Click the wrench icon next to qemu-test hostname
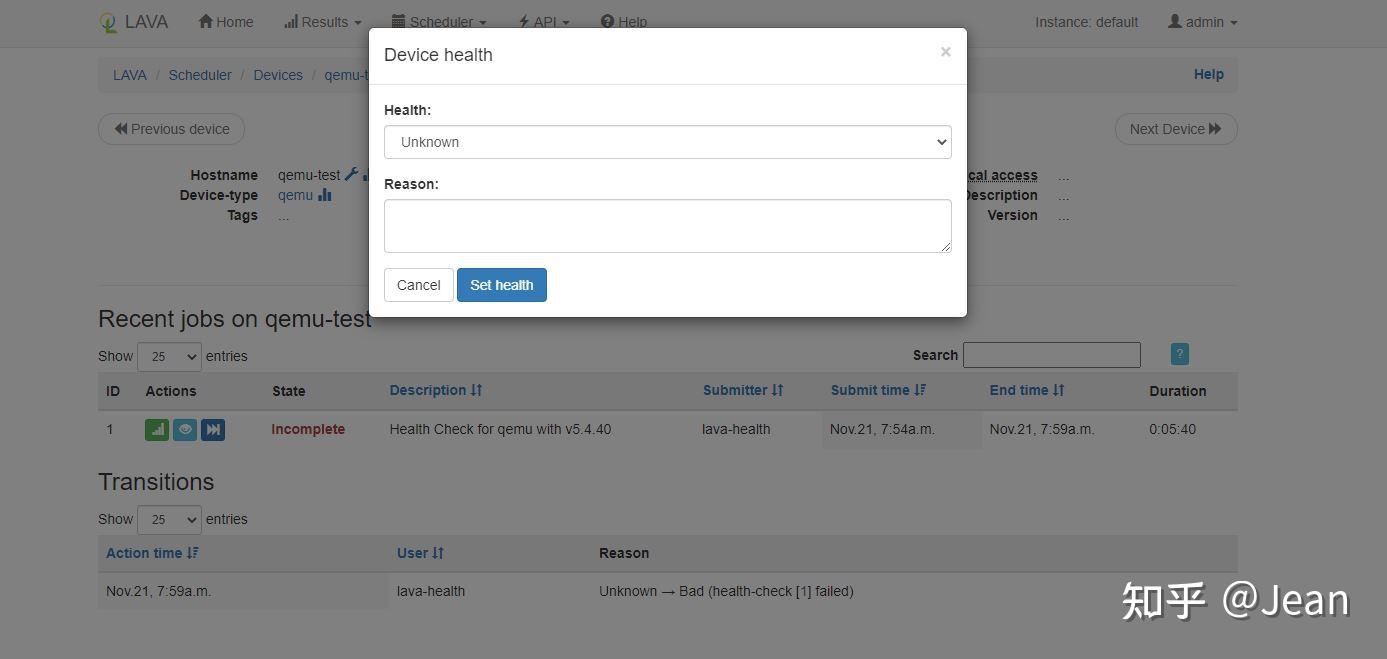 click(351, 175)
